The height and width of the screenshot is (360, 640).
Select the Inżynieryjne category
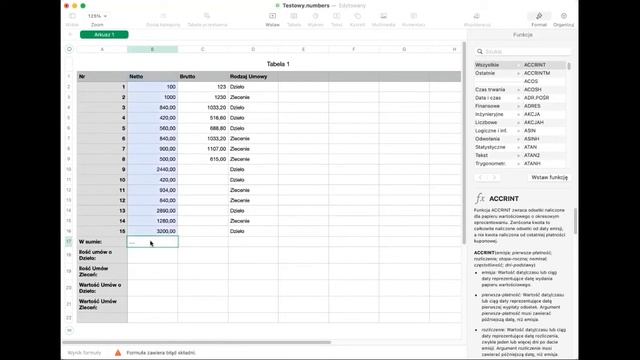tap(498, 114)
